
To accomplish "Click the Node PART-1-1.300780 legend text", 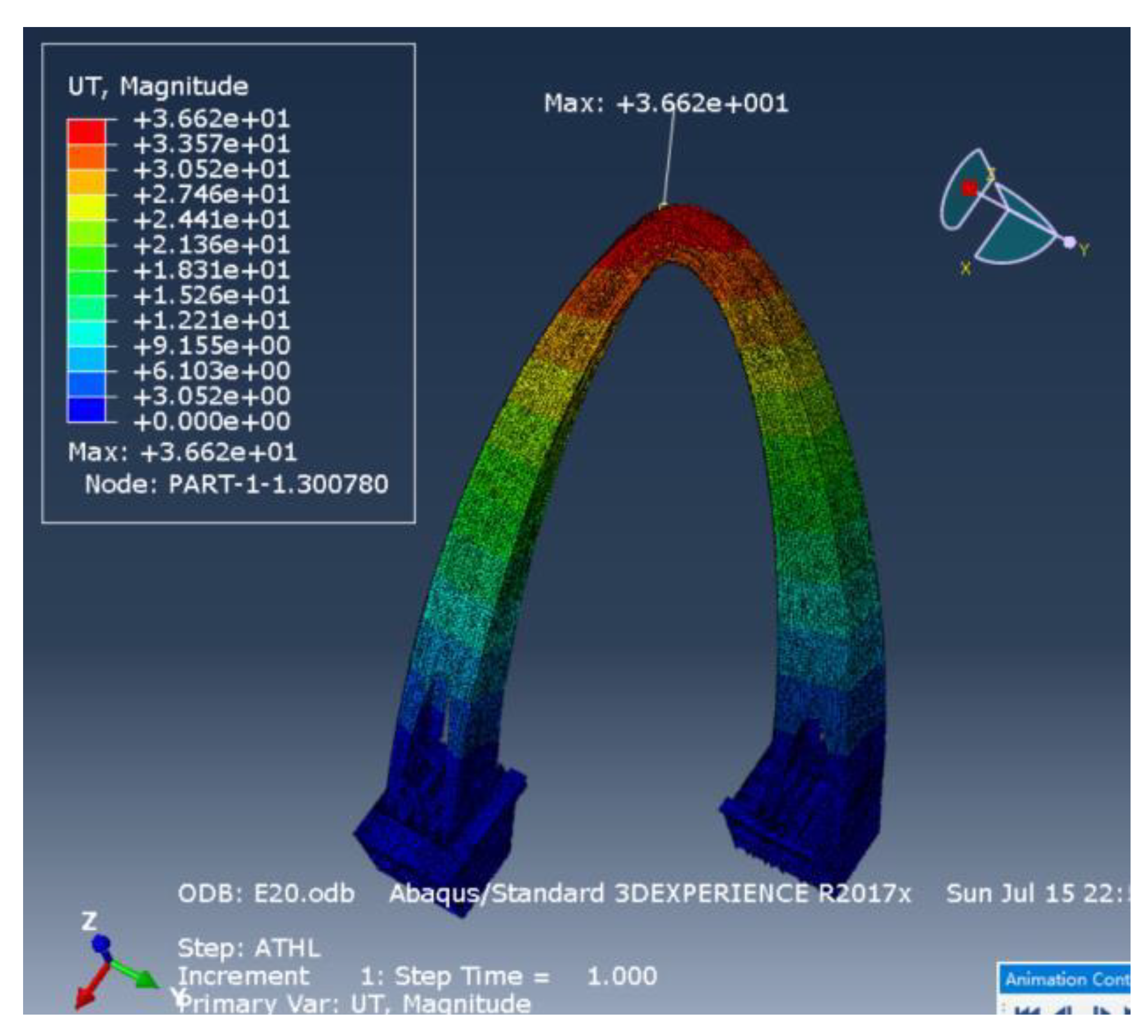I will click(x=236, y=484).
